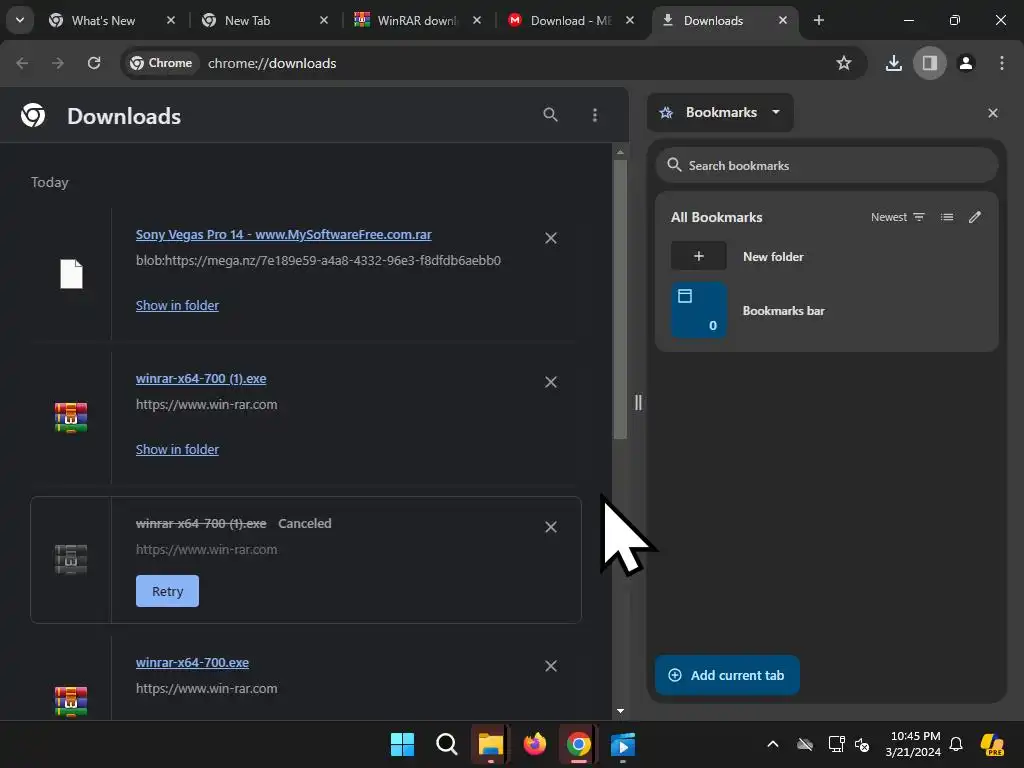Remove winrar-x64-700.exe from downloads list
This screenshot has height=768, width=1024.
click(551, 666)
